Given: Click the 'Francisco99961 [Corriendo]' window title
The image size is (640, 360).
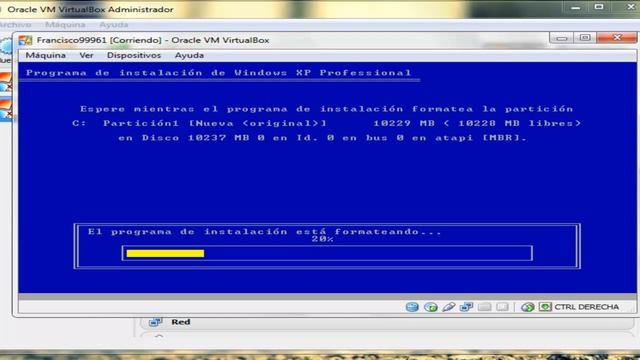Looking at the screenshot, I should 153,40.
